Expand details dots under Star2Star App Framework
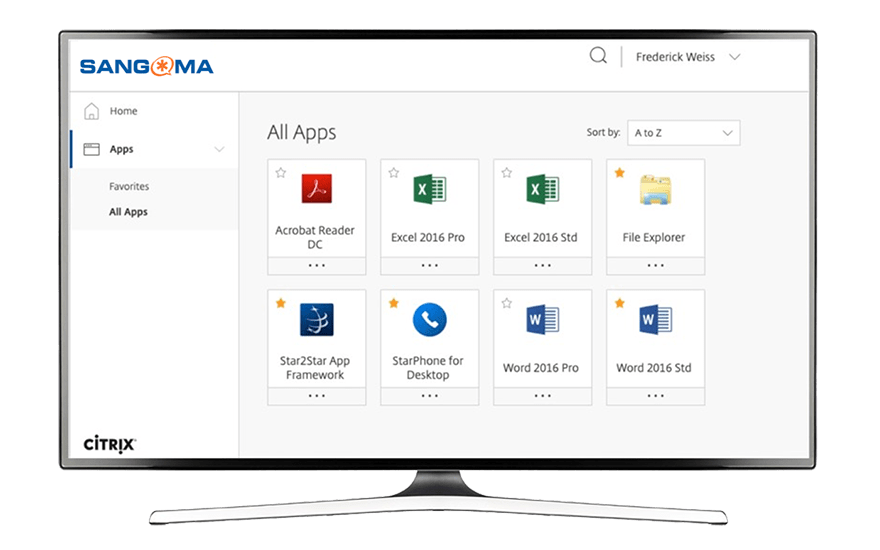 (317, 396)
